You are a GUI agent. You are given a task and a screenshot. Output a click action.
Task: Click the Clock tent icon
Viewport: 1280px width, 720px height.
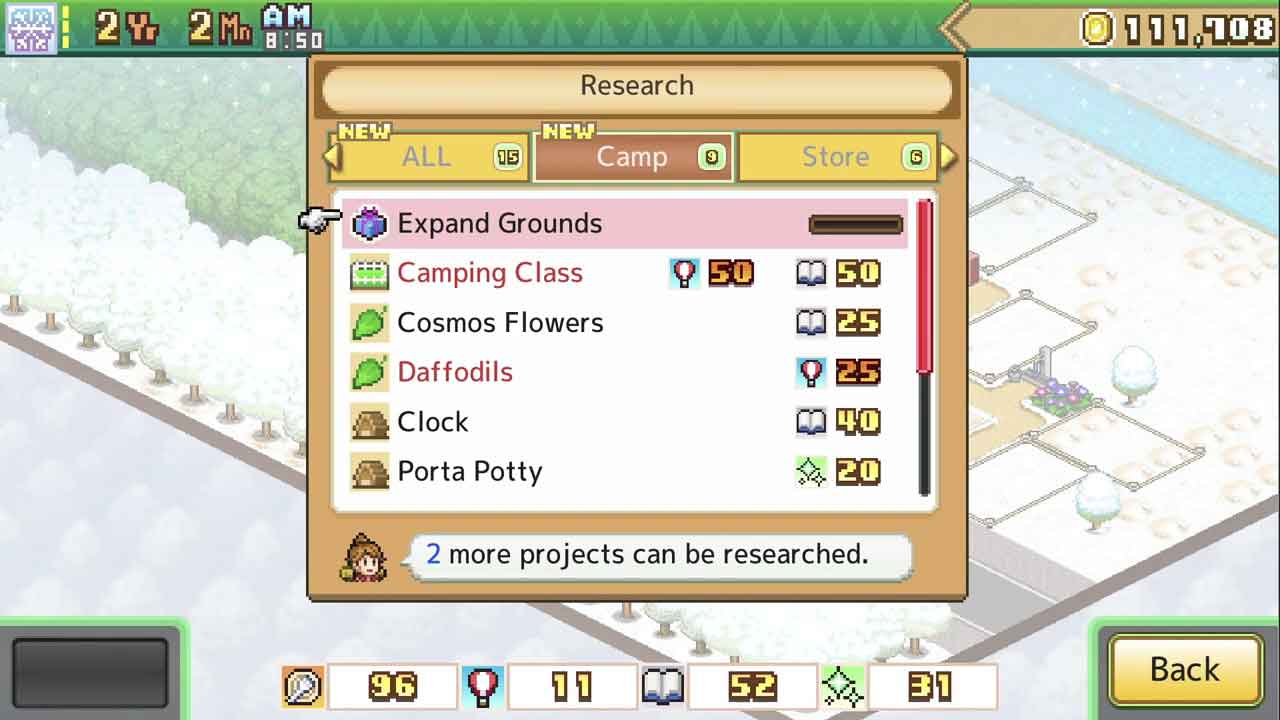[369, 422]
